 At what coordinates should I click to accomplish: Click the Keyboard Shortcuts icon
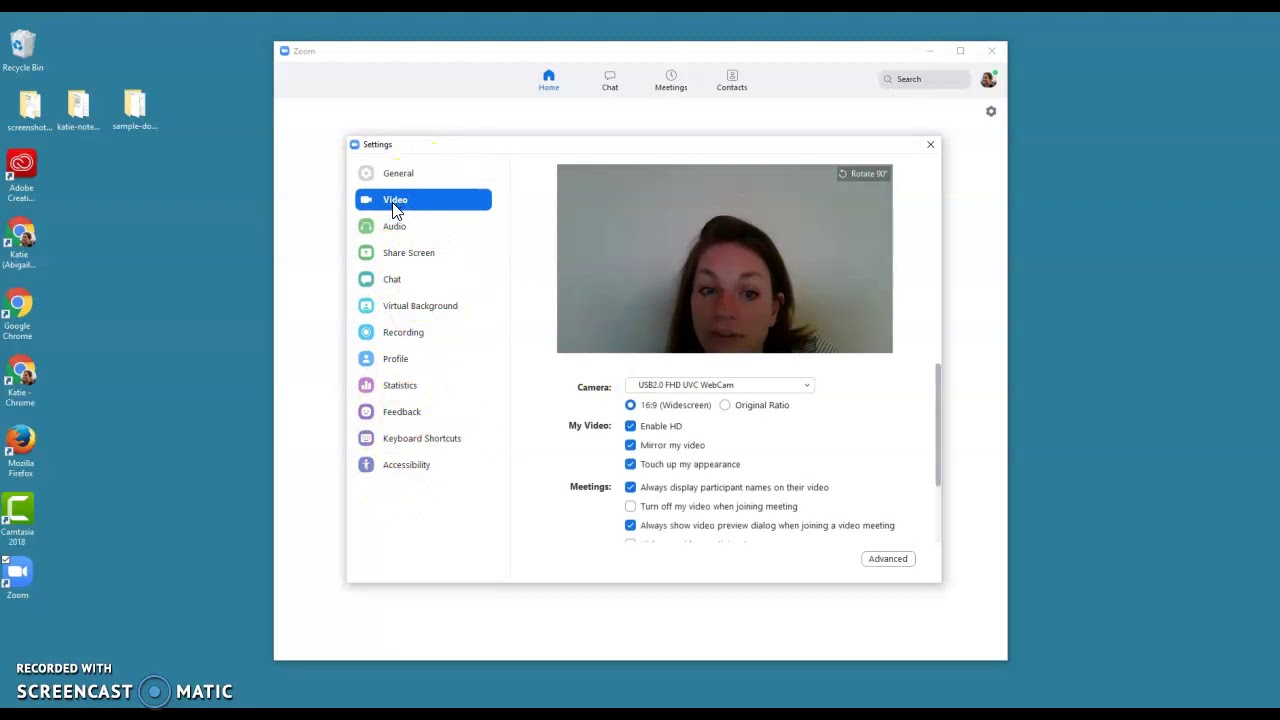(366, 438)
